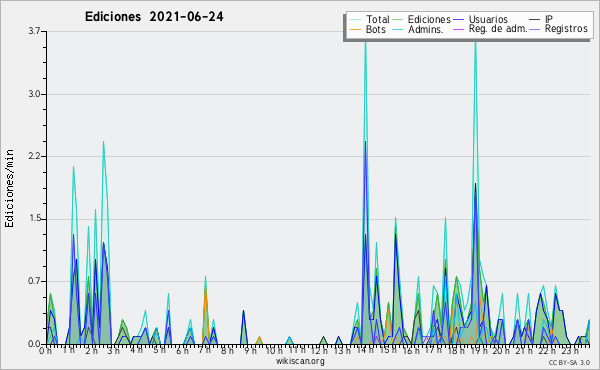Click the '23 h' x-axis label
Viewport: 600px width, 370px height.
coord(570,351)
